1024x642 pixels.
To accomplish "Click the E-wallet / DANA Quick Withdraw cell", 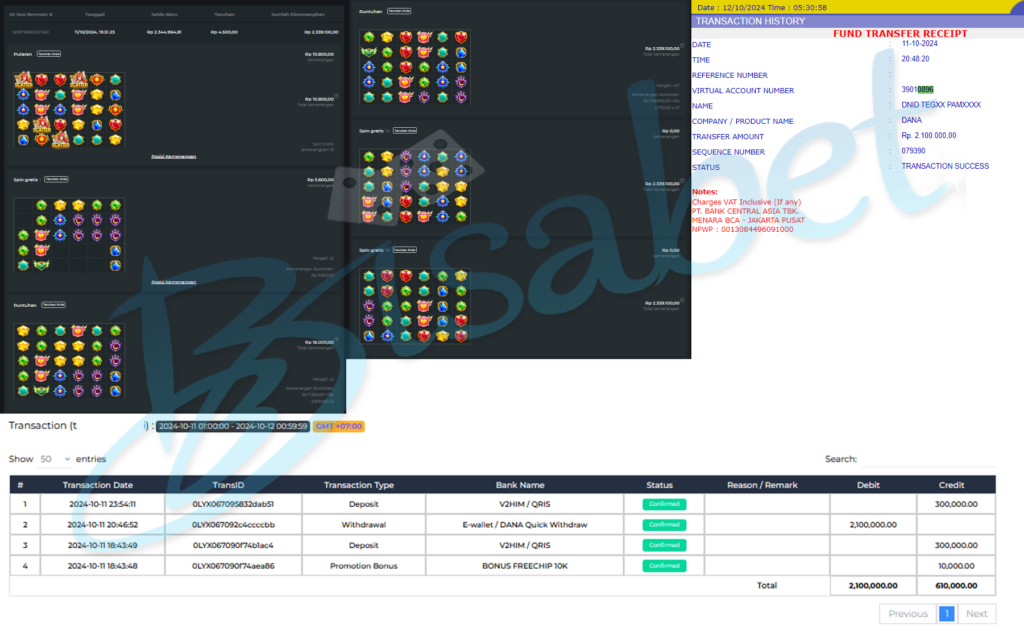I will [x=525, y=525].
